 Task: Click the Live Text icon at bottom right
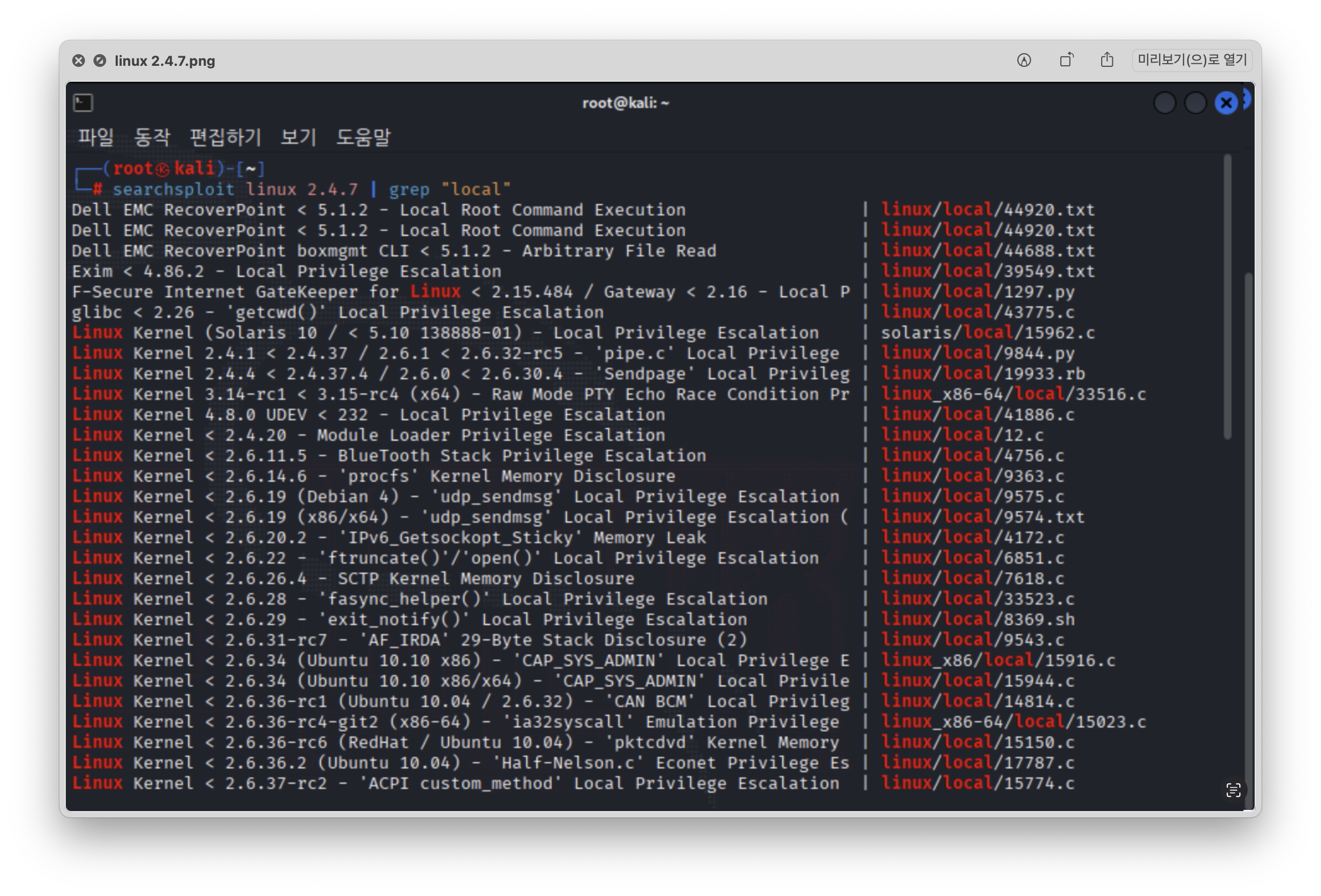(x=1233, y=790)
